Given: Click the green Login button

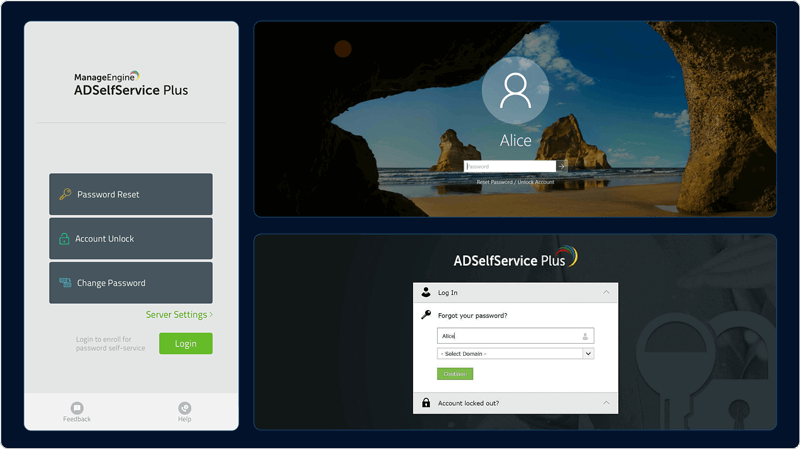Looking at the screenshot, I should 185,343.
